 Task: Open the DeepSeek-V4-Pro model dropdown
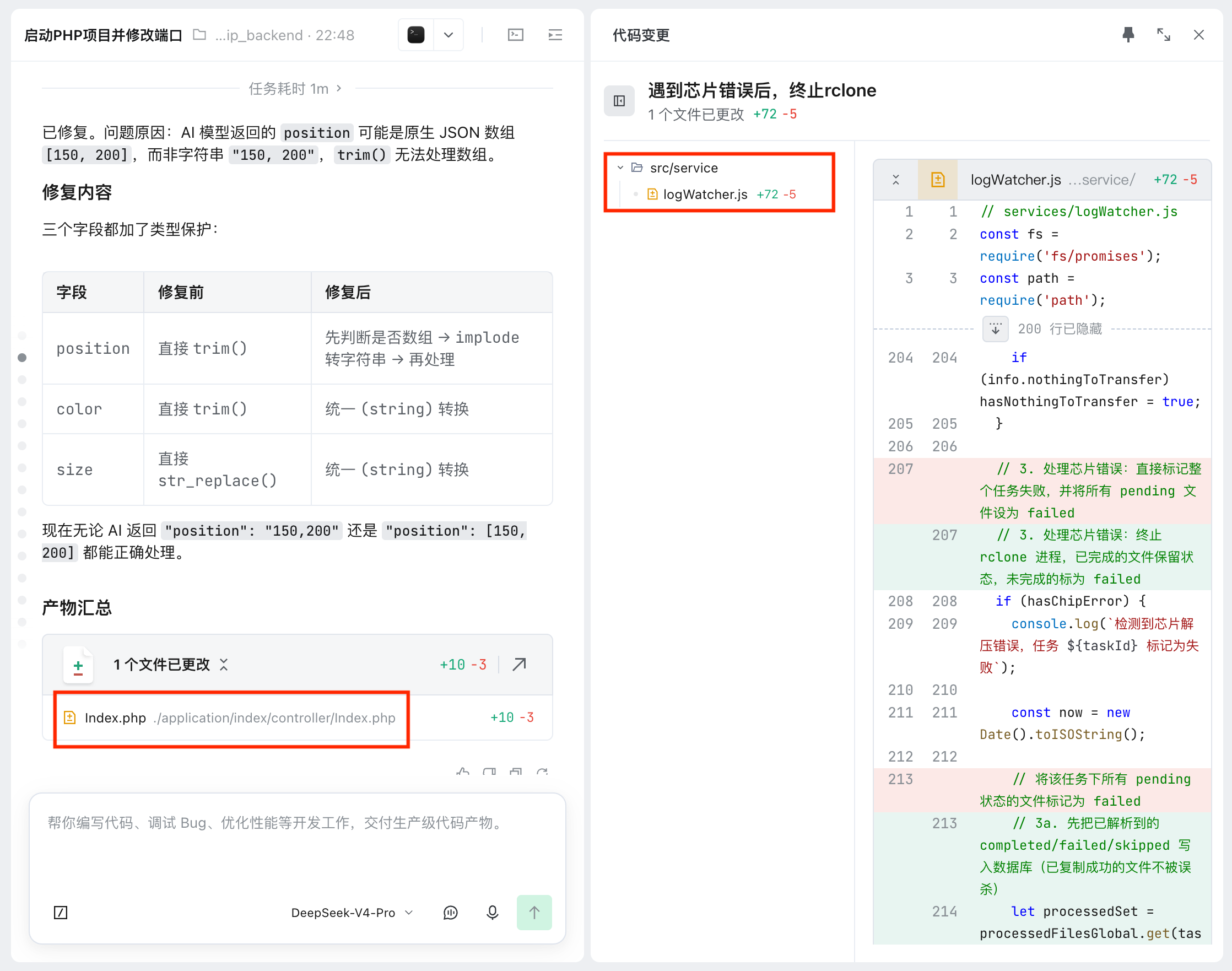352,913
